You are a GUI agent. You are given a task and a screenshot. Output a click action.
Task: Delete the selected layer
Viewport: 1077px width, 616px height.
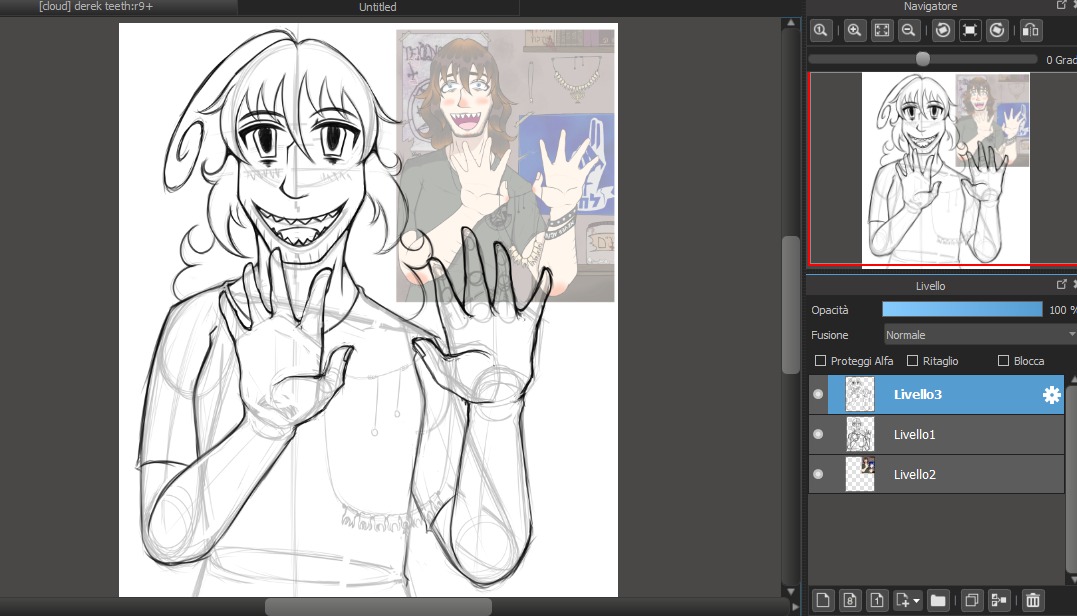(1032, 600)
